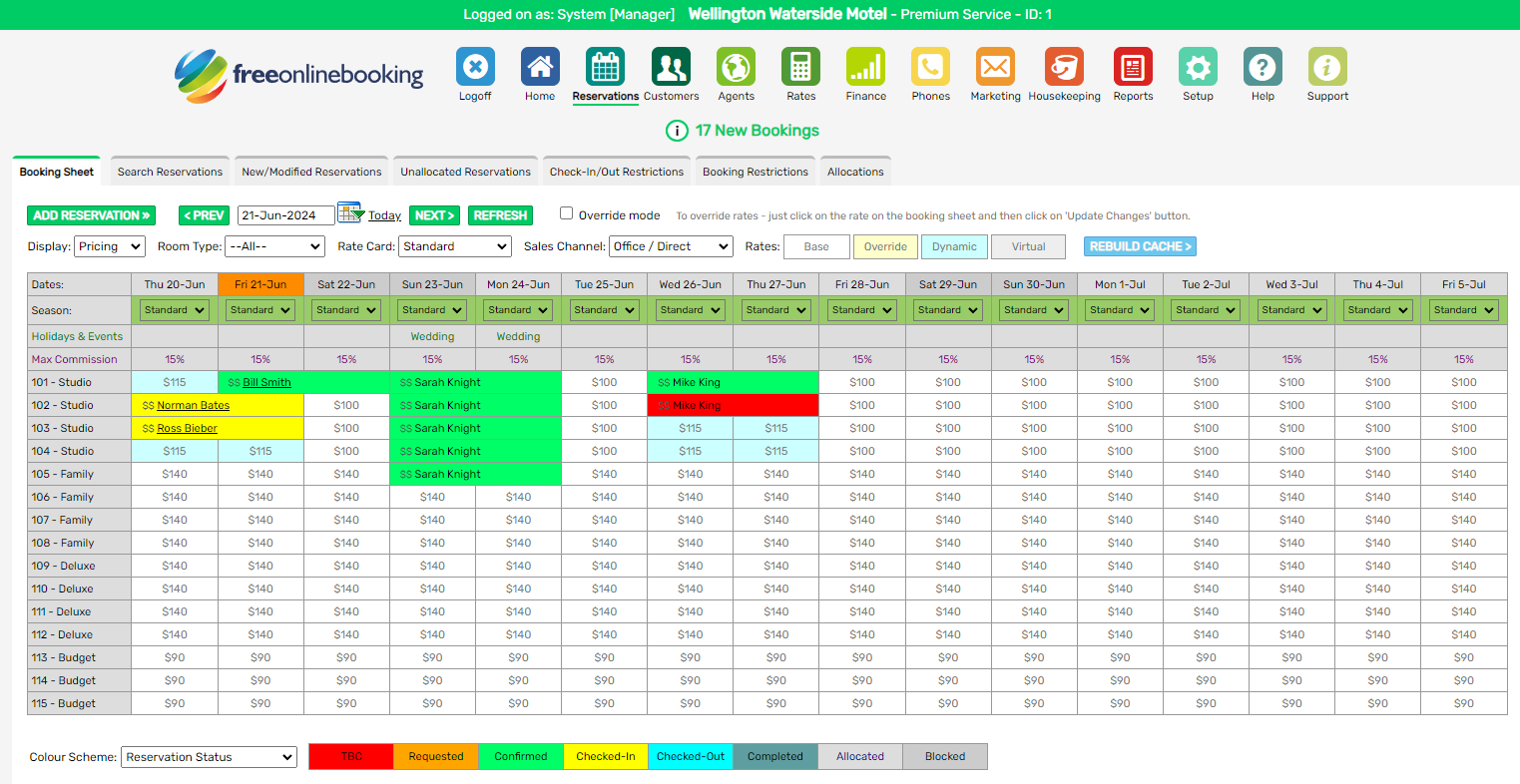Open Bill Smith reservation link
Viewport: 1520px width, 784px height.
point(266,382)
